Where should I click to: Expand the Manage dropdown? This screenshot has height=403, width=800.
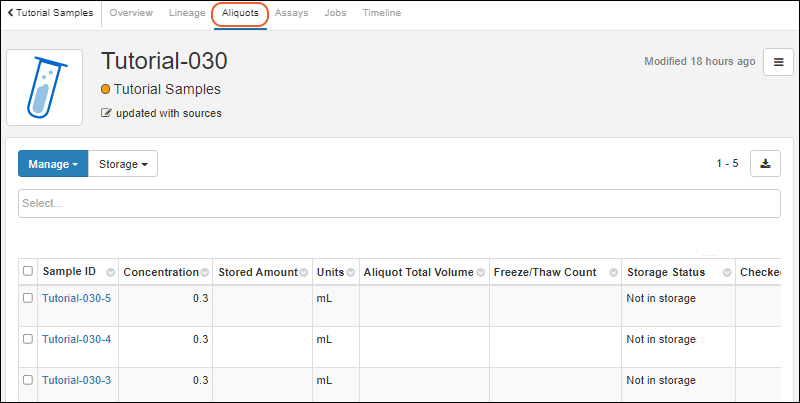point(53,164)
